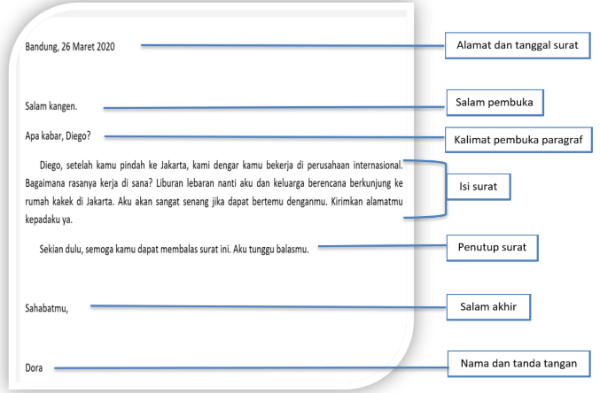Image resolution: width=600 pixels, height=393 pixels.
Task: Select the line starting 'Bagaimana rasanya kerja di sana?'
Action: pyautogui.click(x=214, y=183)
